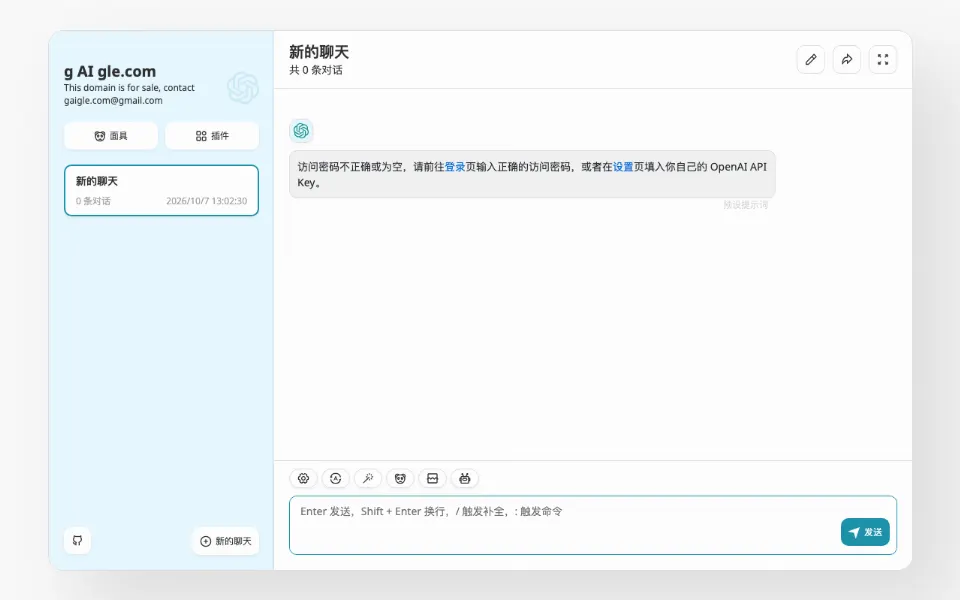Send message with 发送 button
960x600 pixels.
(865, 532)
